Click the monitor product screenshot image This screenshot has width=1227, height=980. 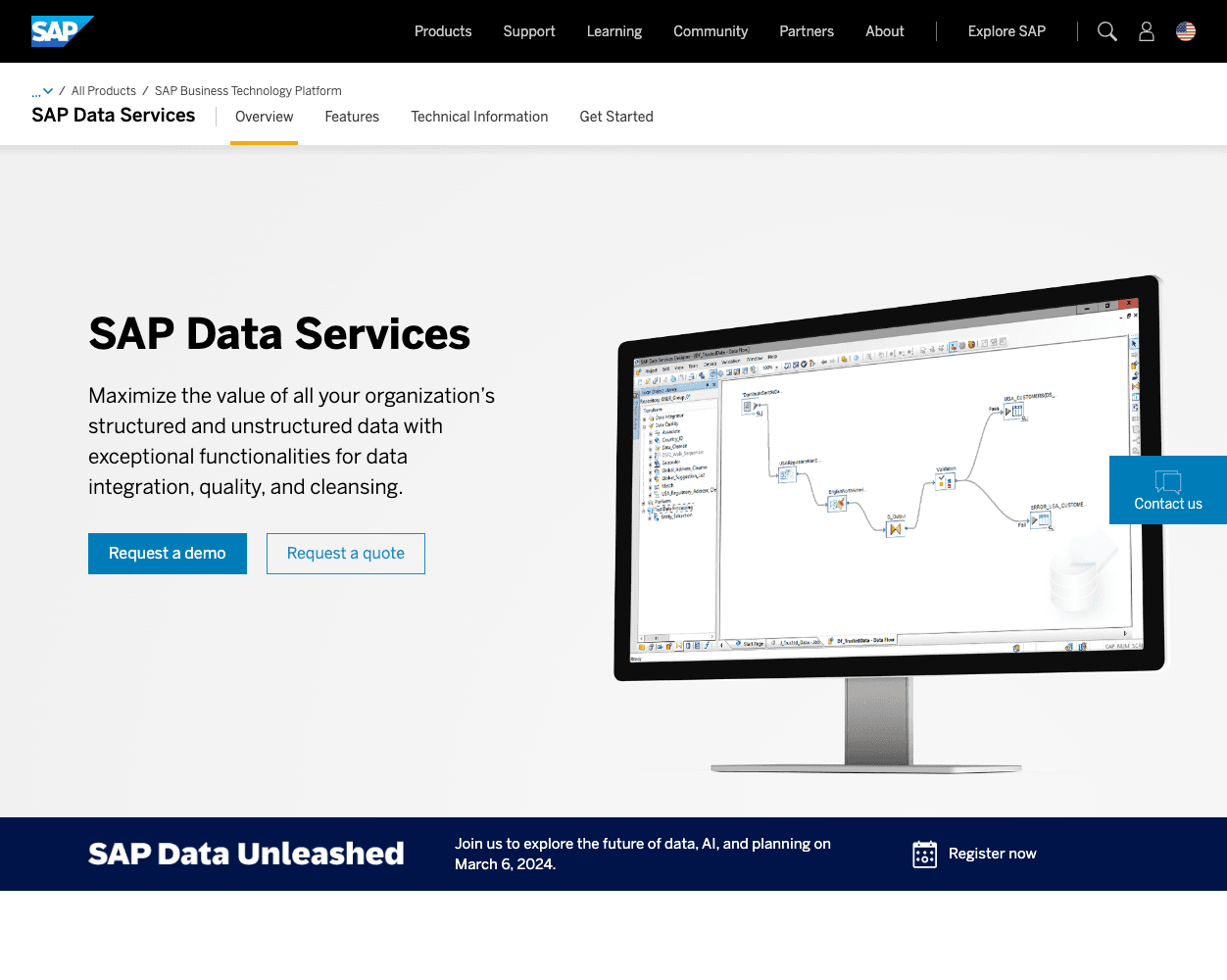pos(889,524)
